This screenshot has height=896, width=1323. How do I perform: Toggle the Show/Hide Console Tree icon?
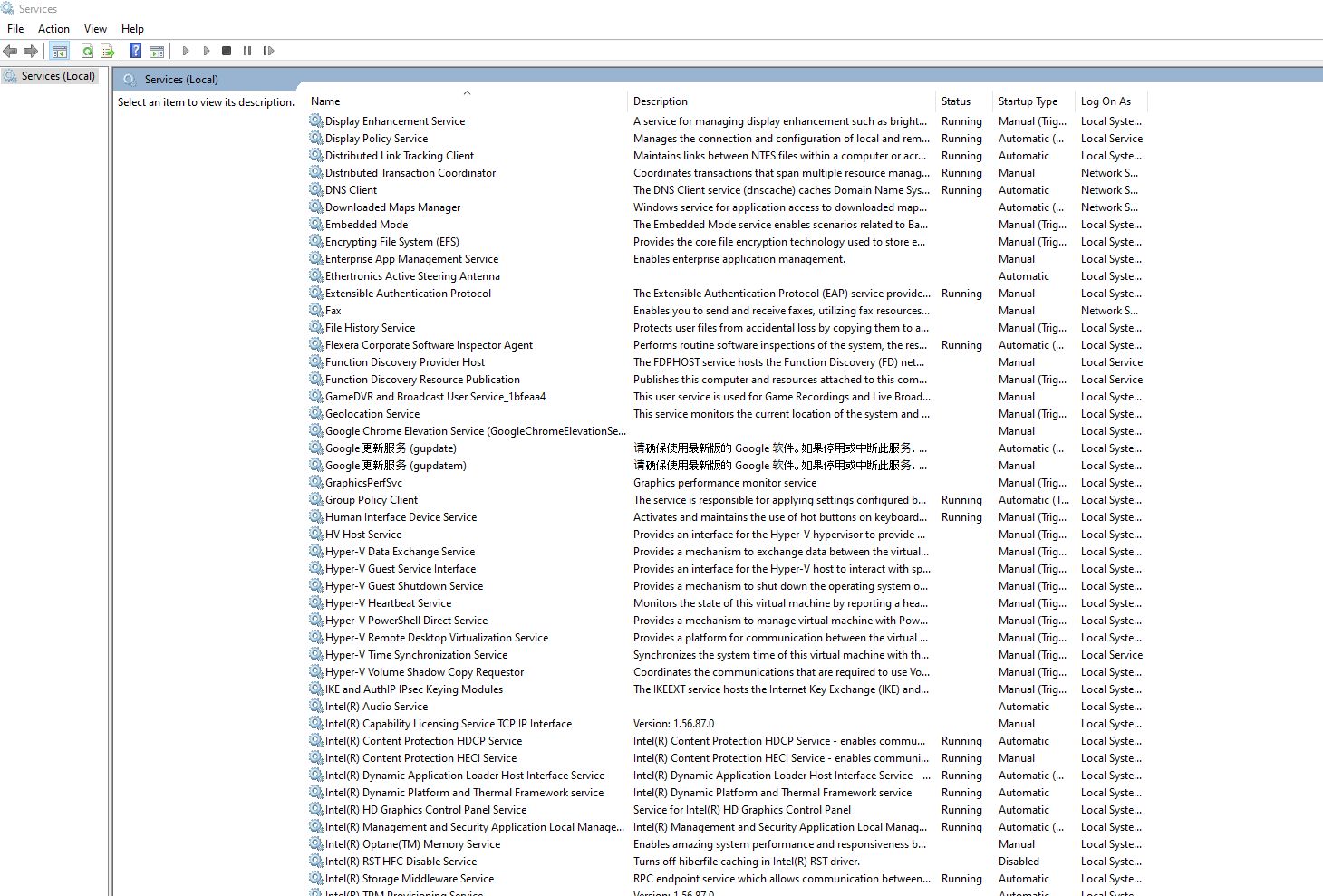coord(60,52)
